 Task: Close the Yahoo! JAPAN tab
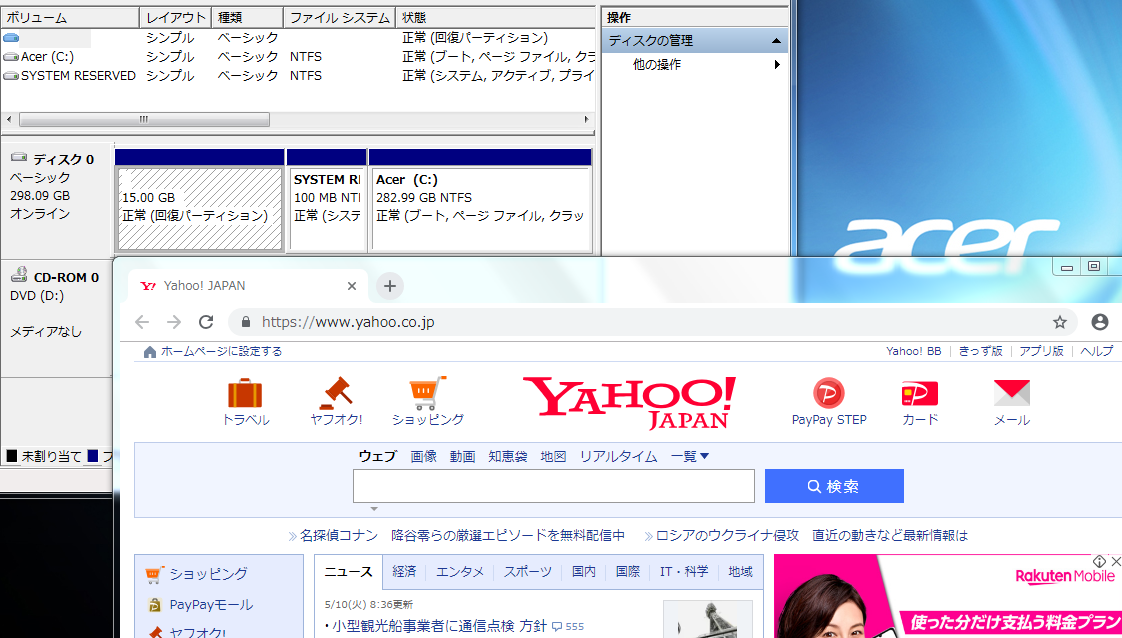[351, 286]
